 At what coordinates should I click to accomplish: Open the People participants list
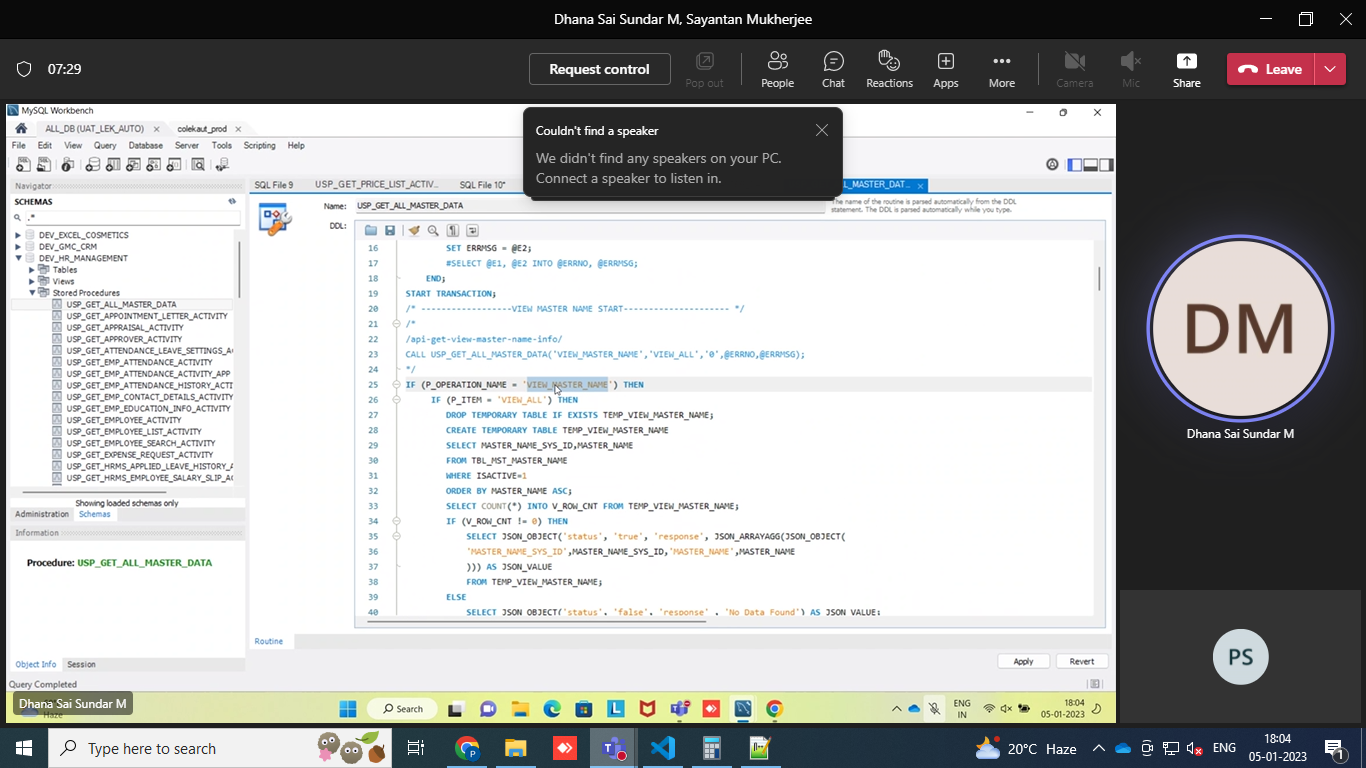tap(777, 69)
